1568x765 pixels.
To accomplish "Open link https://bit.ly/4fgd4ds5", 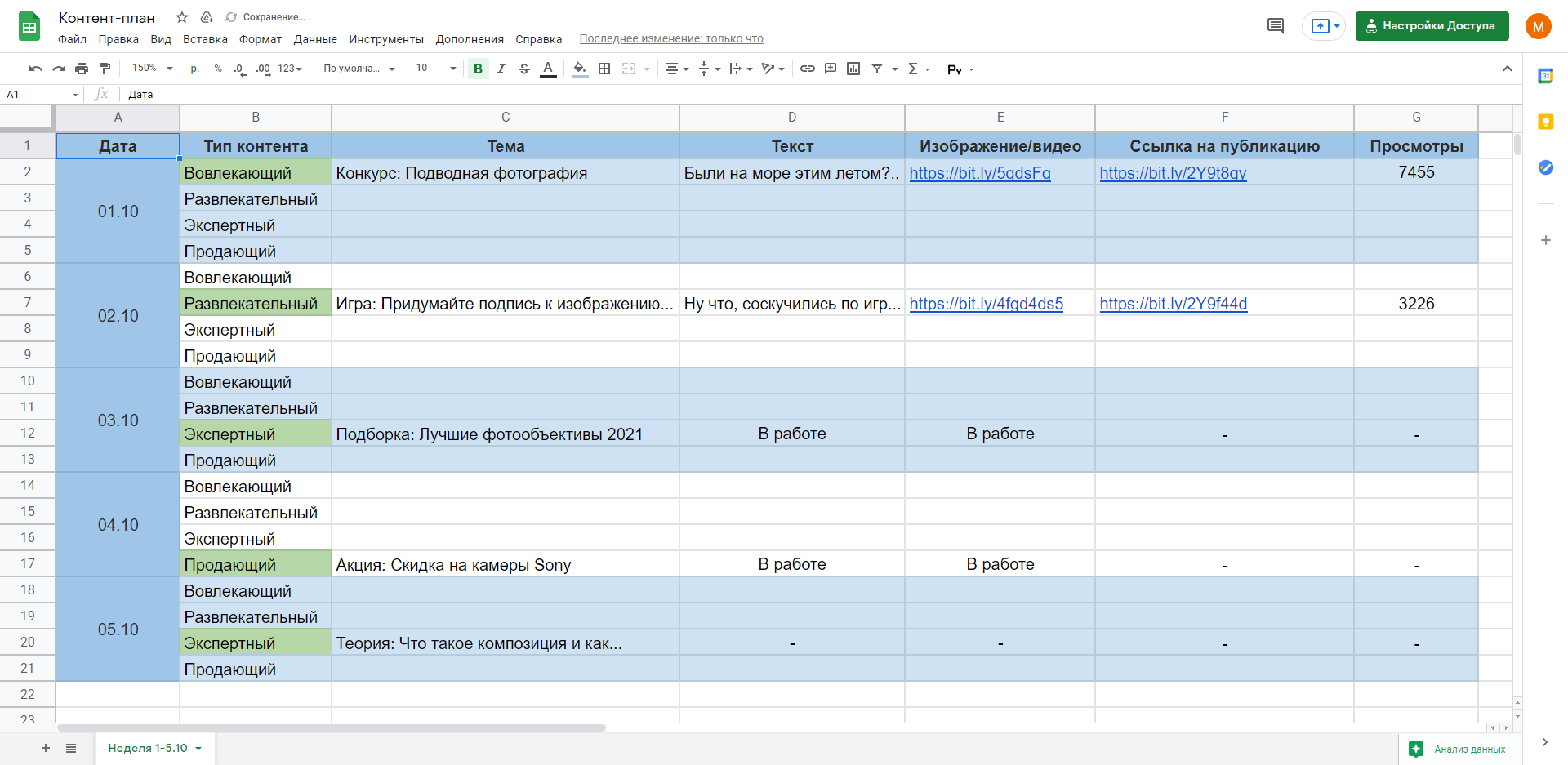I will (987, 304).
